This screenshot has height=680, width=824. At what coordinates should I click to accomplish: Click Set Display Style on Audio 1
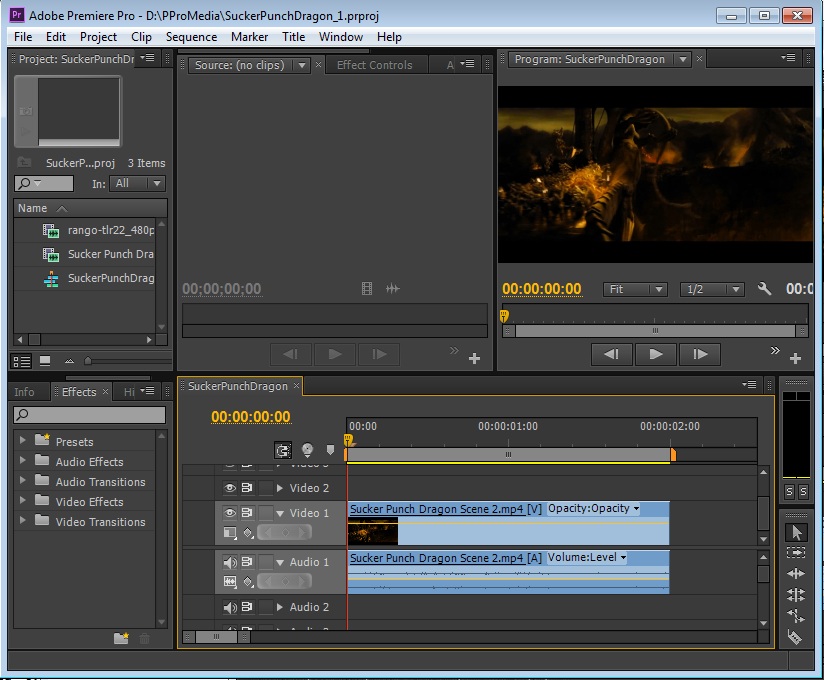click(230, 581)
